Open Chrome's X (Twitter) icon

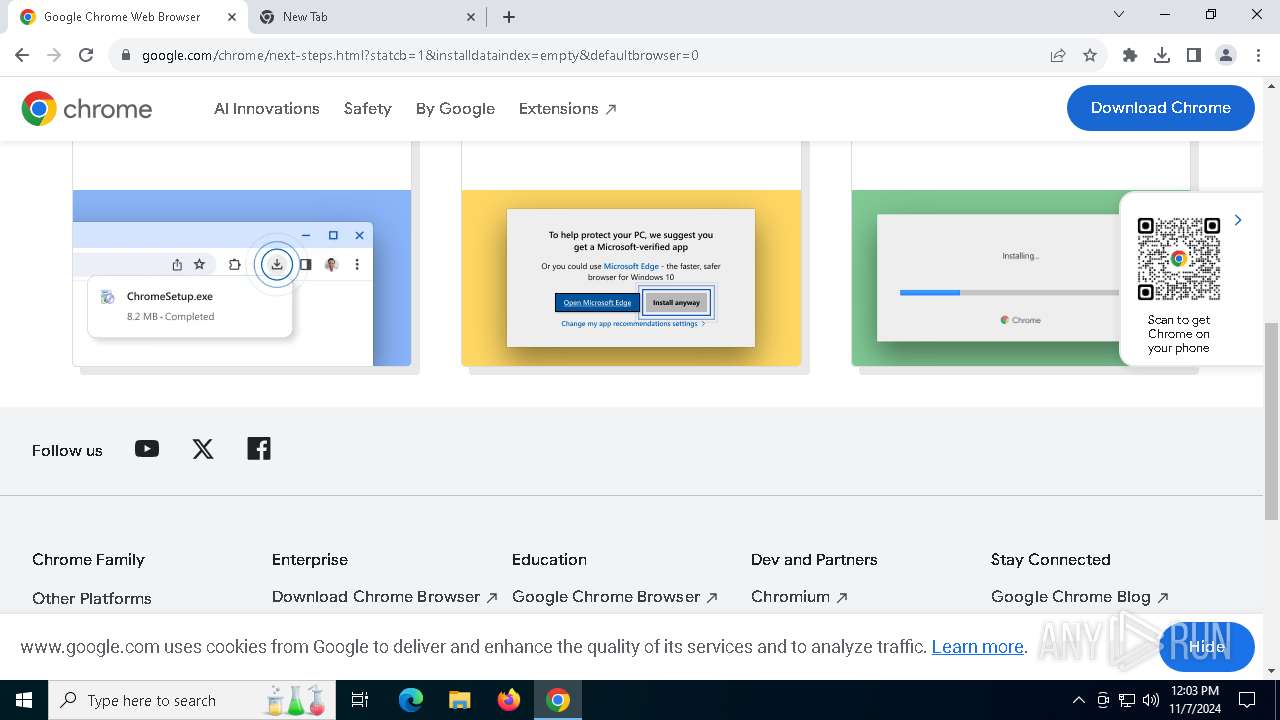[203, 449]
